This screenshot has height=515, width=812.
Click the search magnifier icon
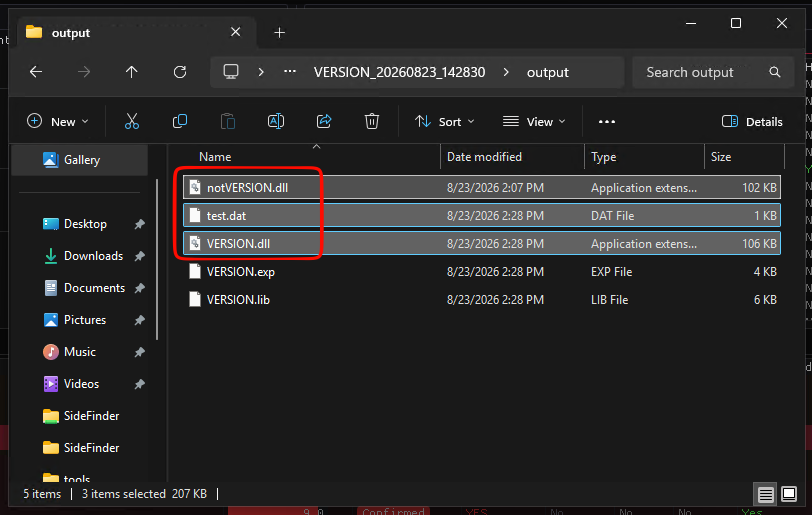(x=775, y=72)
